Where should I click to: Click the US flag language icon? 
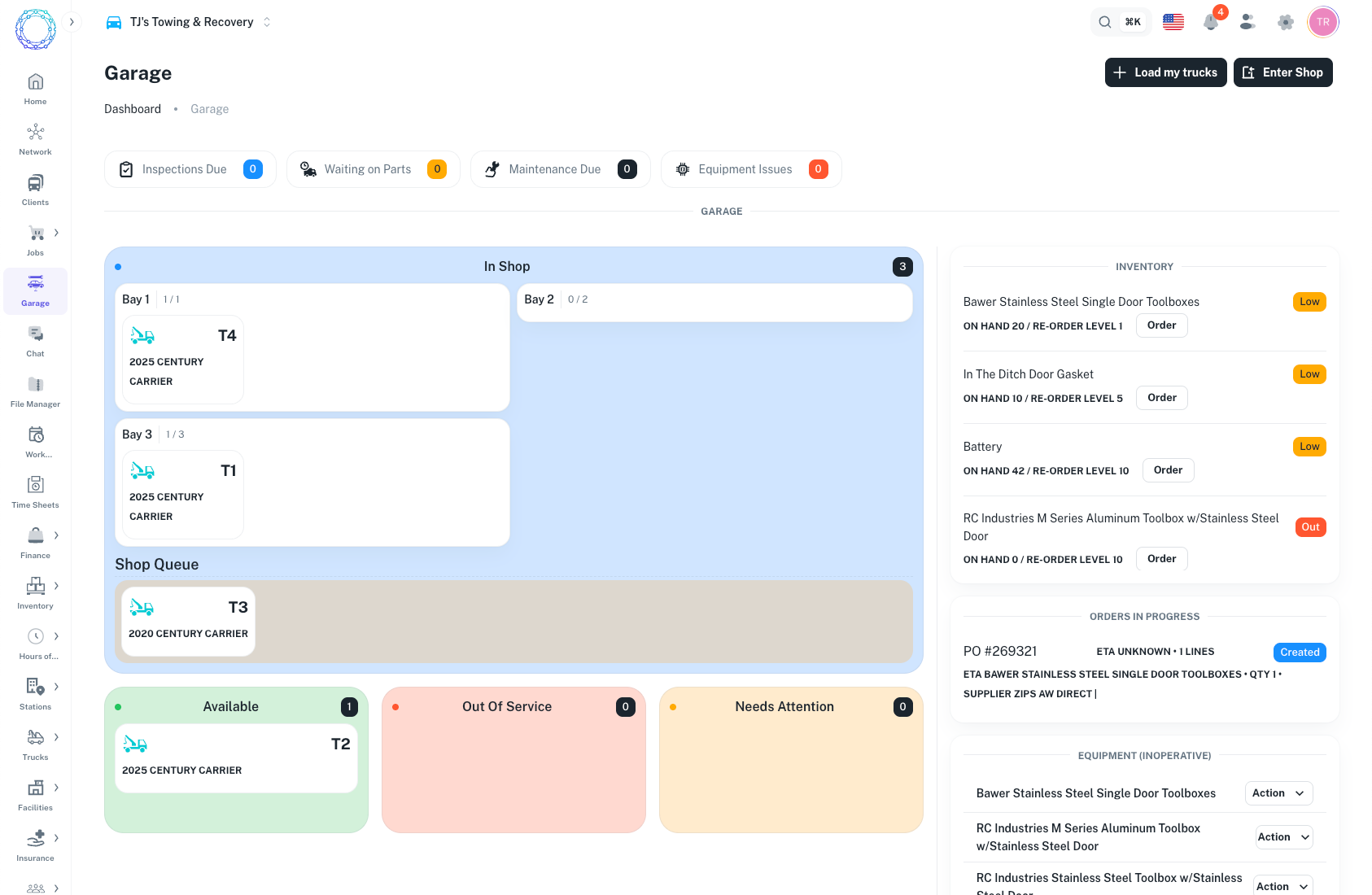pyautogui.click(x=1173, y=22)
